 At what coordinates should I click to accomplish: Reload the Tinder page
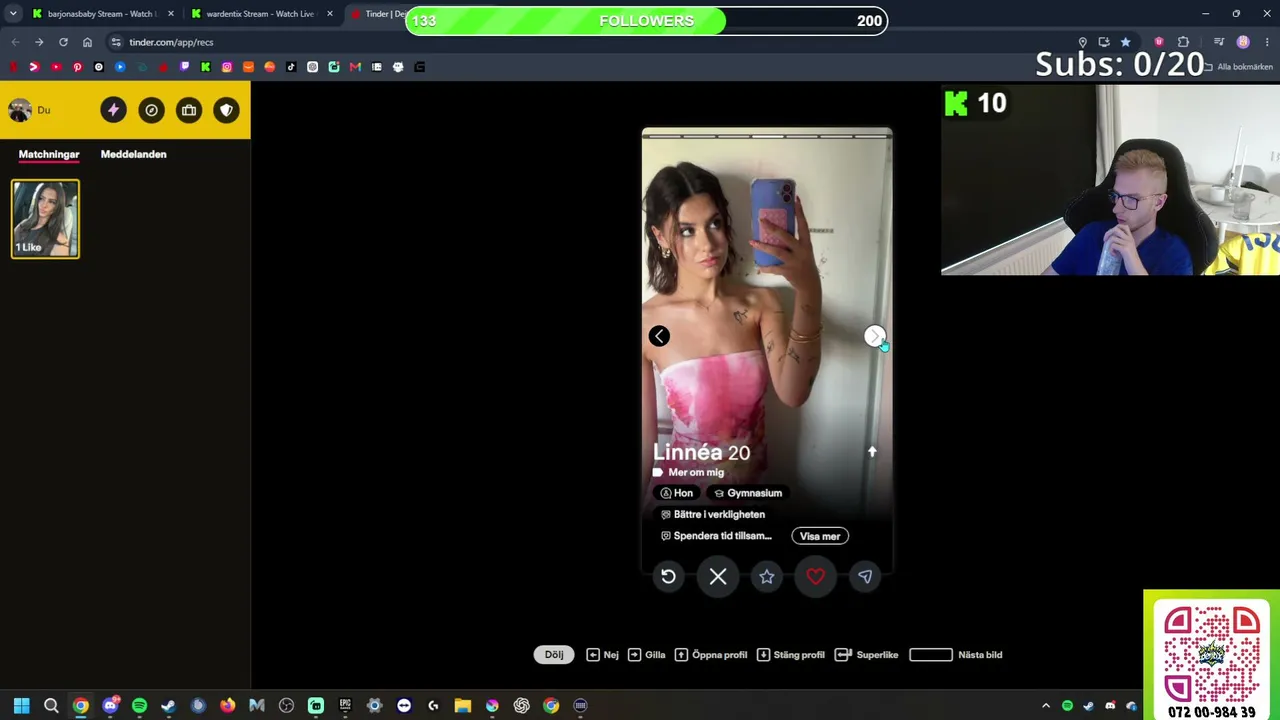[x=63, y=42]
